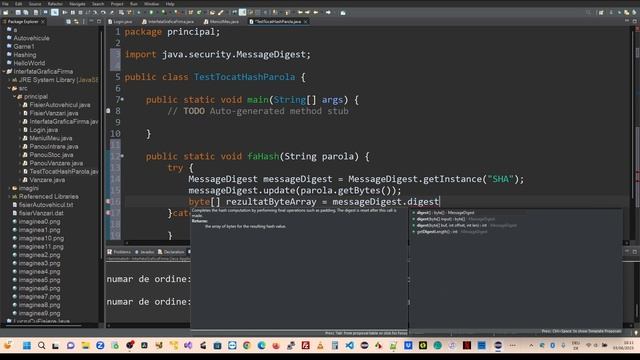Open the Window menu

[x=151, y=4]
